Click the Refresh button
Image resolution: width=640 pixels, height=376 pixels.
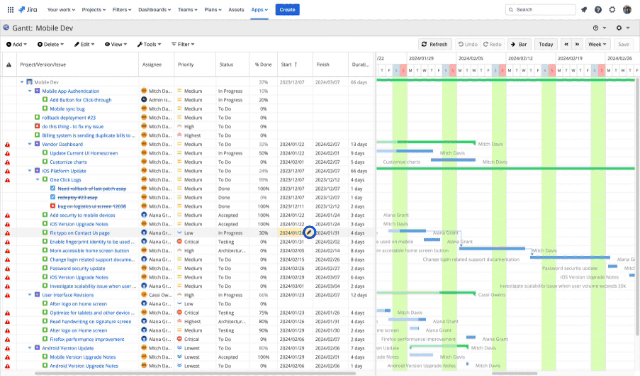(435, 44)
